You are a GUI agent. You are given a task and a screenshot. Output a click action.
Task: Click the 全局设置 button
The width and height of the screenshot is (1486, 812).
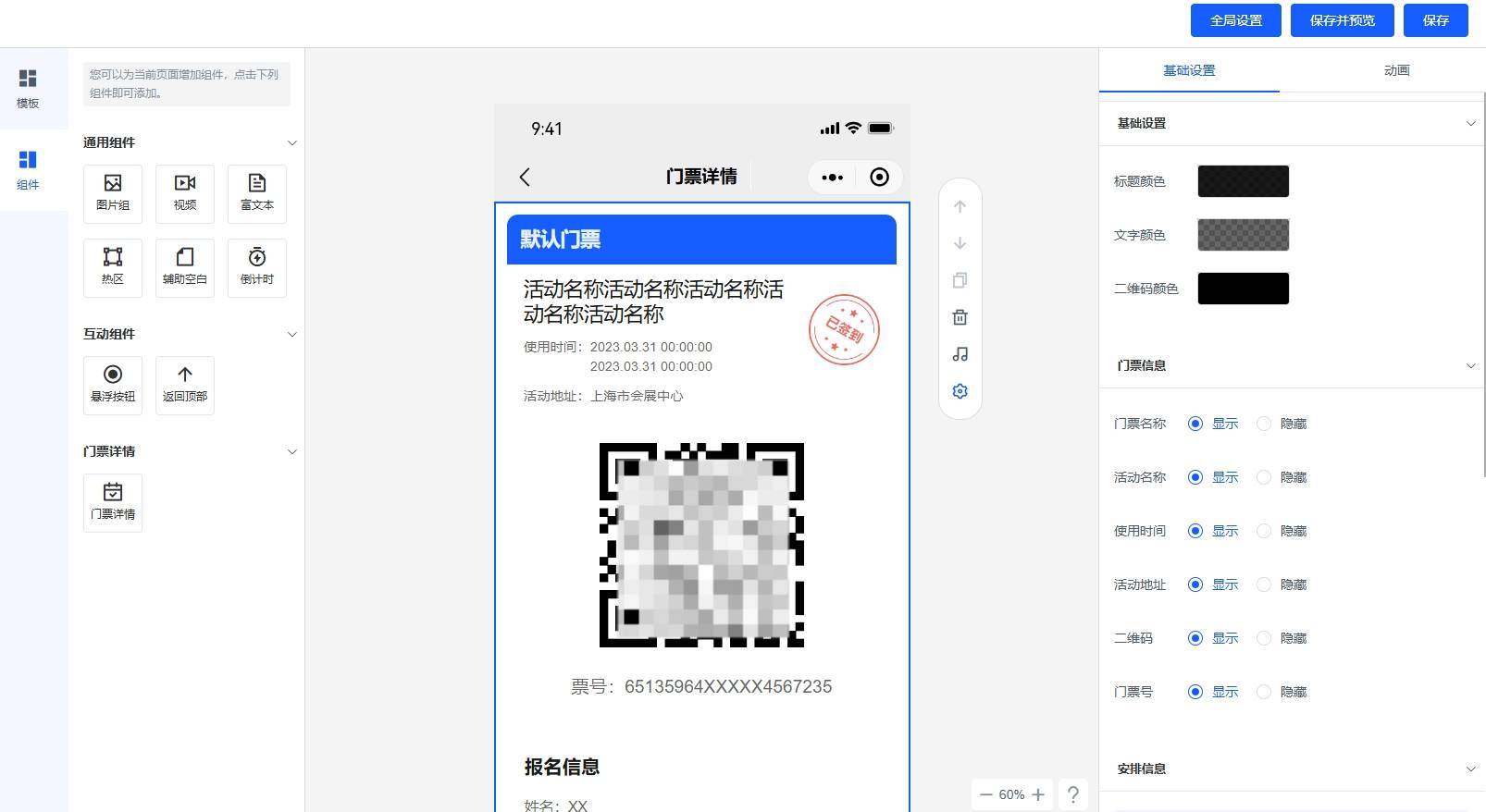[1236, 20]
